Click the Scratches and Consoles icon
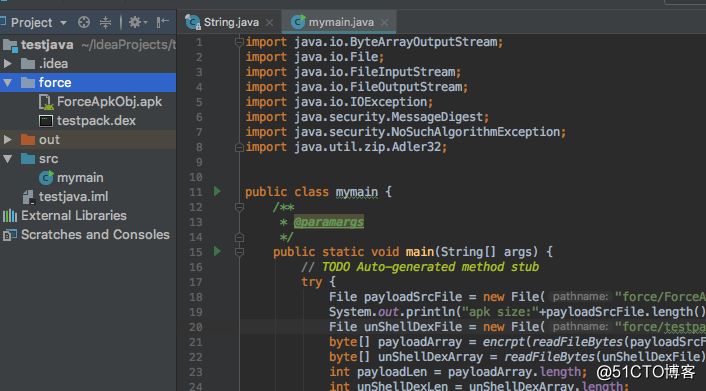The width and height of the screenshot is (706, 391). tap(10, 235)
